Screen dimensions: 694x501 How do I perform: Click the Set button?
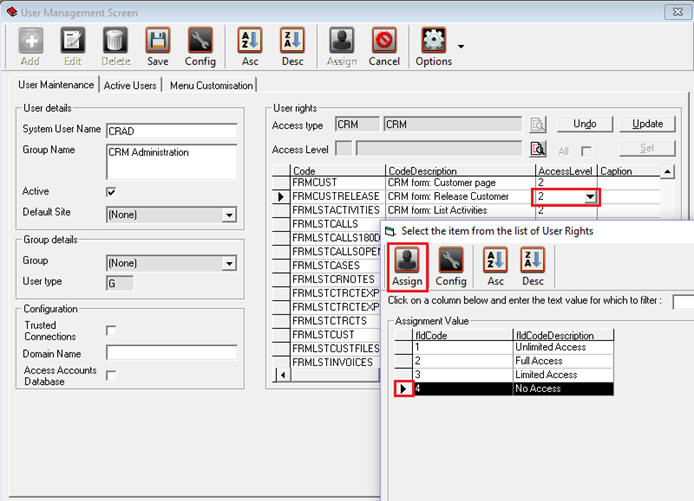tap(648, 148)
